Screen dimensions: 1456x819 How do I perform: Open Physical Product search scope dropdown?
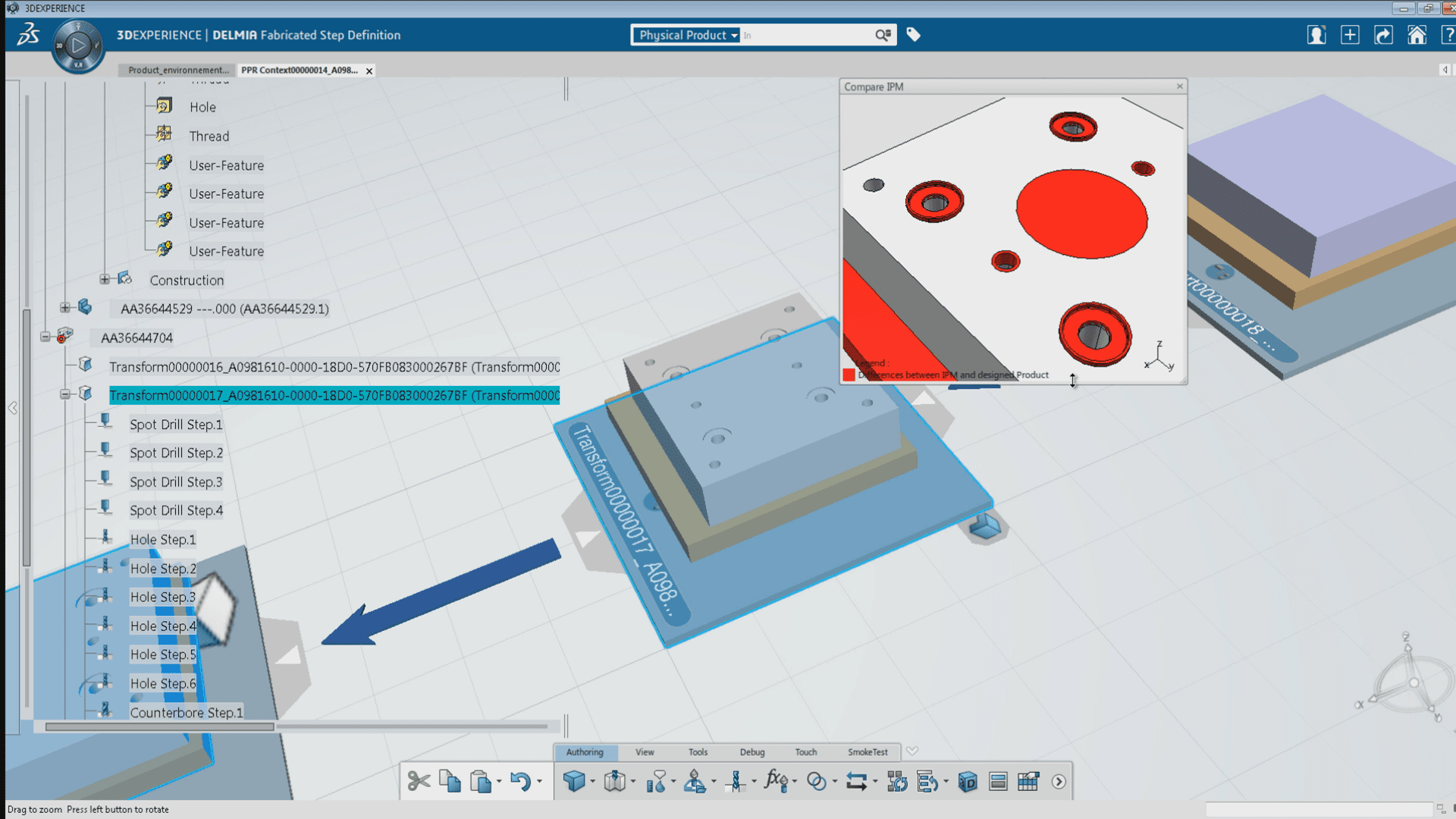(x=689, y=35)
